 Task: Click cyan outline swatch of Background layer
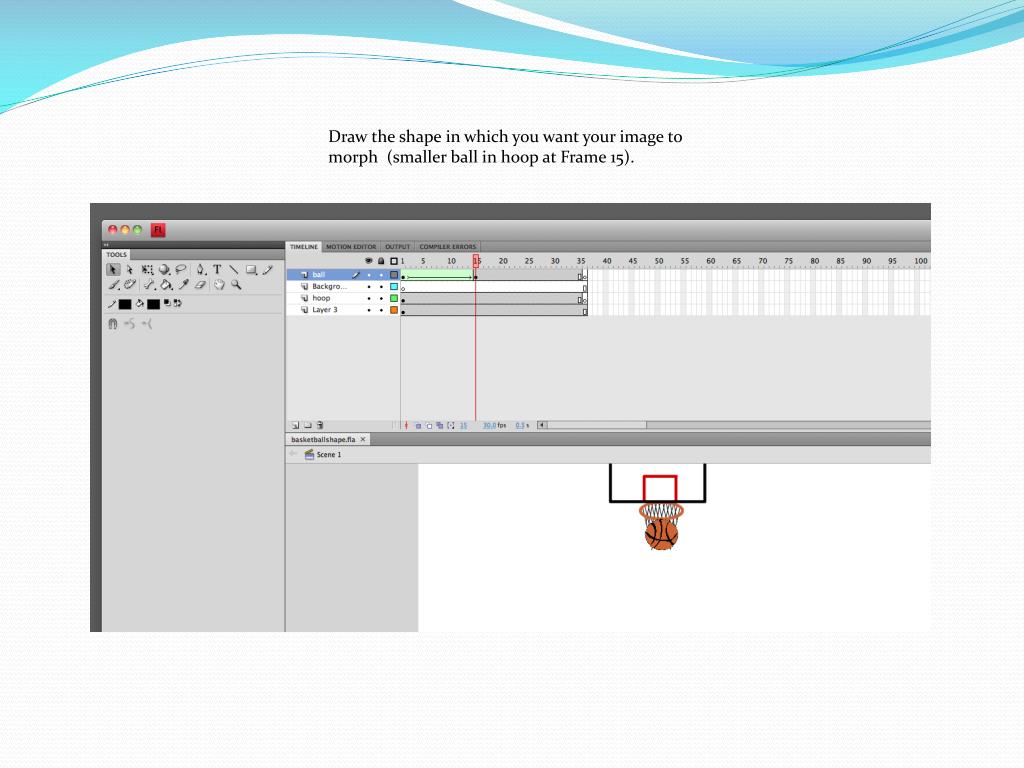394,287
